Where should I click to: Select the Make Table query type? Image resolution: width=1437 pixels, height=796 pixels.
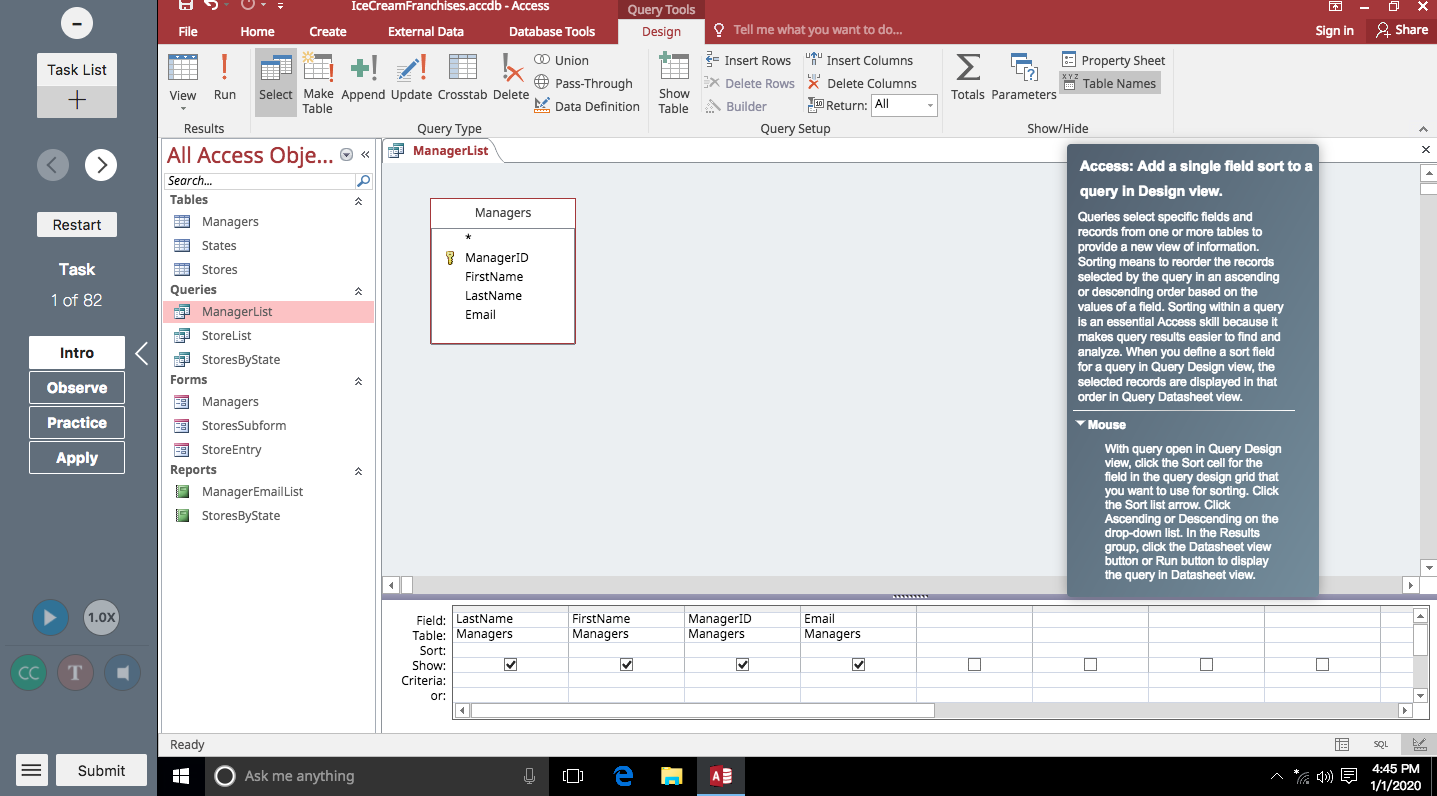[x=318, y=82]
